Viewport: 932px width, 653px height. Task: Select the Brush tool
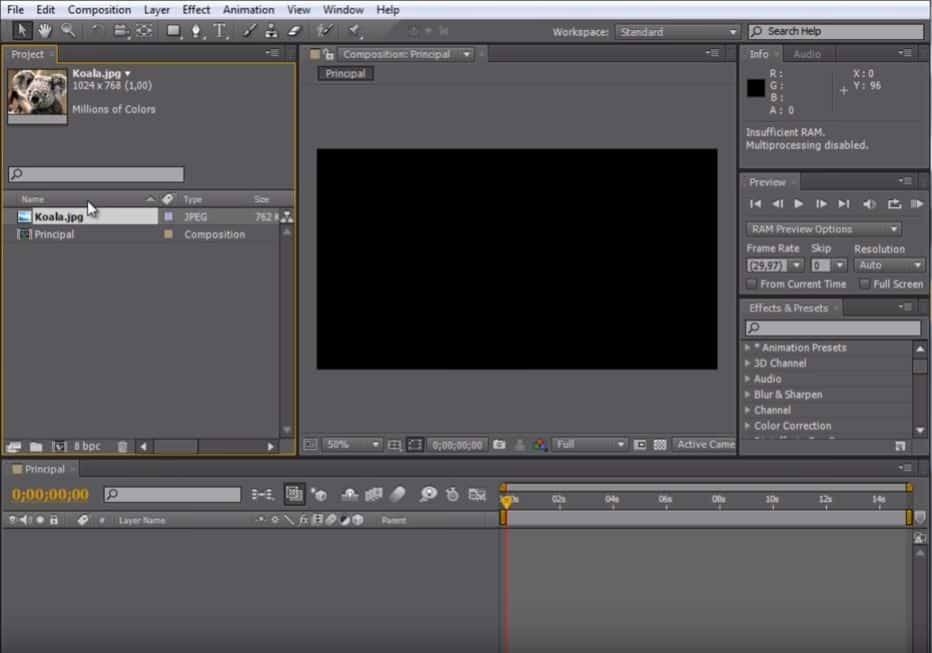(250, 30)
